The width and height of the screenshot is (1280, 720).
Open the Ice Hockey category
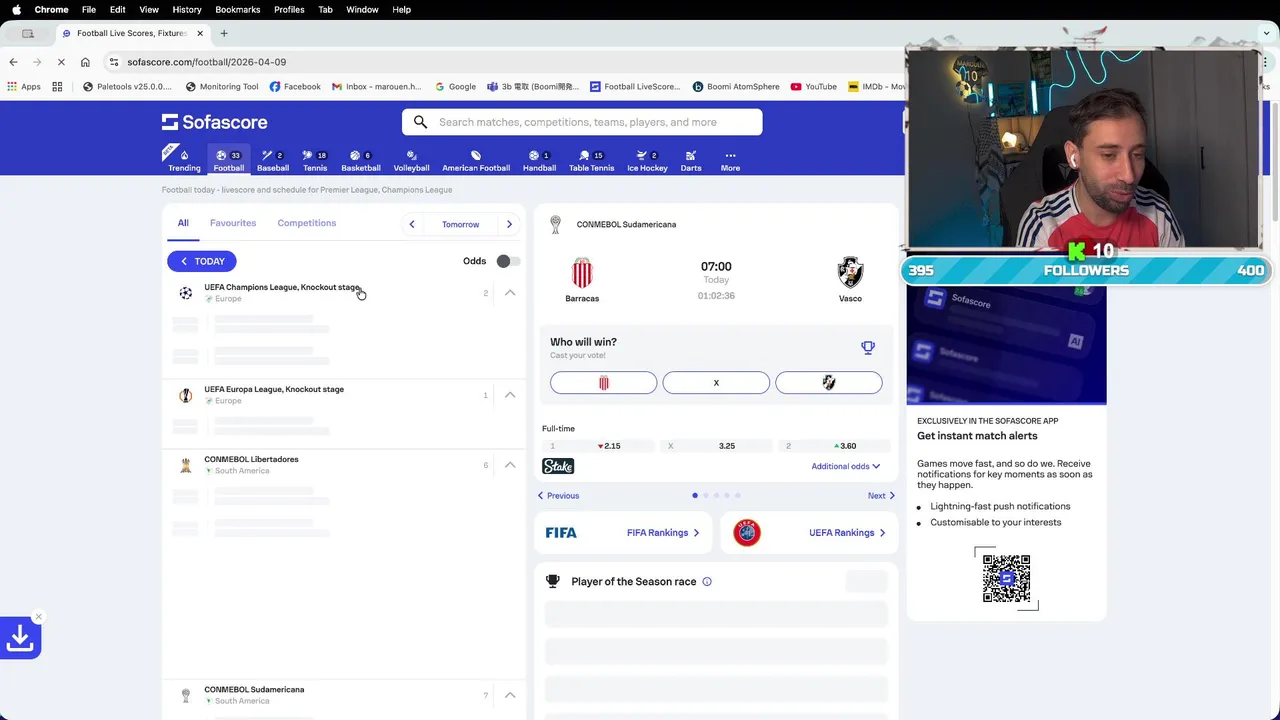pyautogui.click(x=647, y=160)
